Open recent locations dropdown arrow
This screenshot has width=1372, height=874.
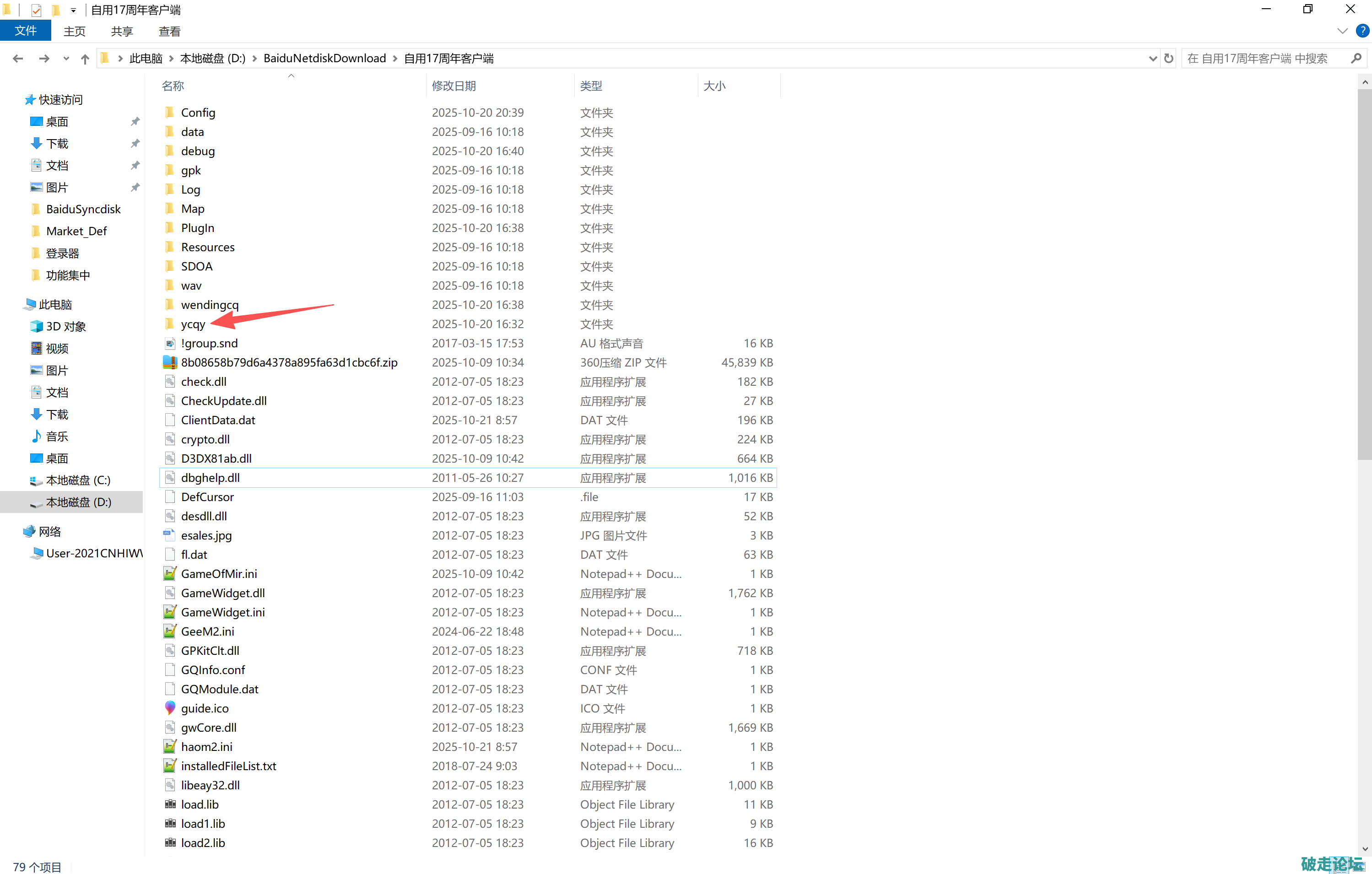66,59
